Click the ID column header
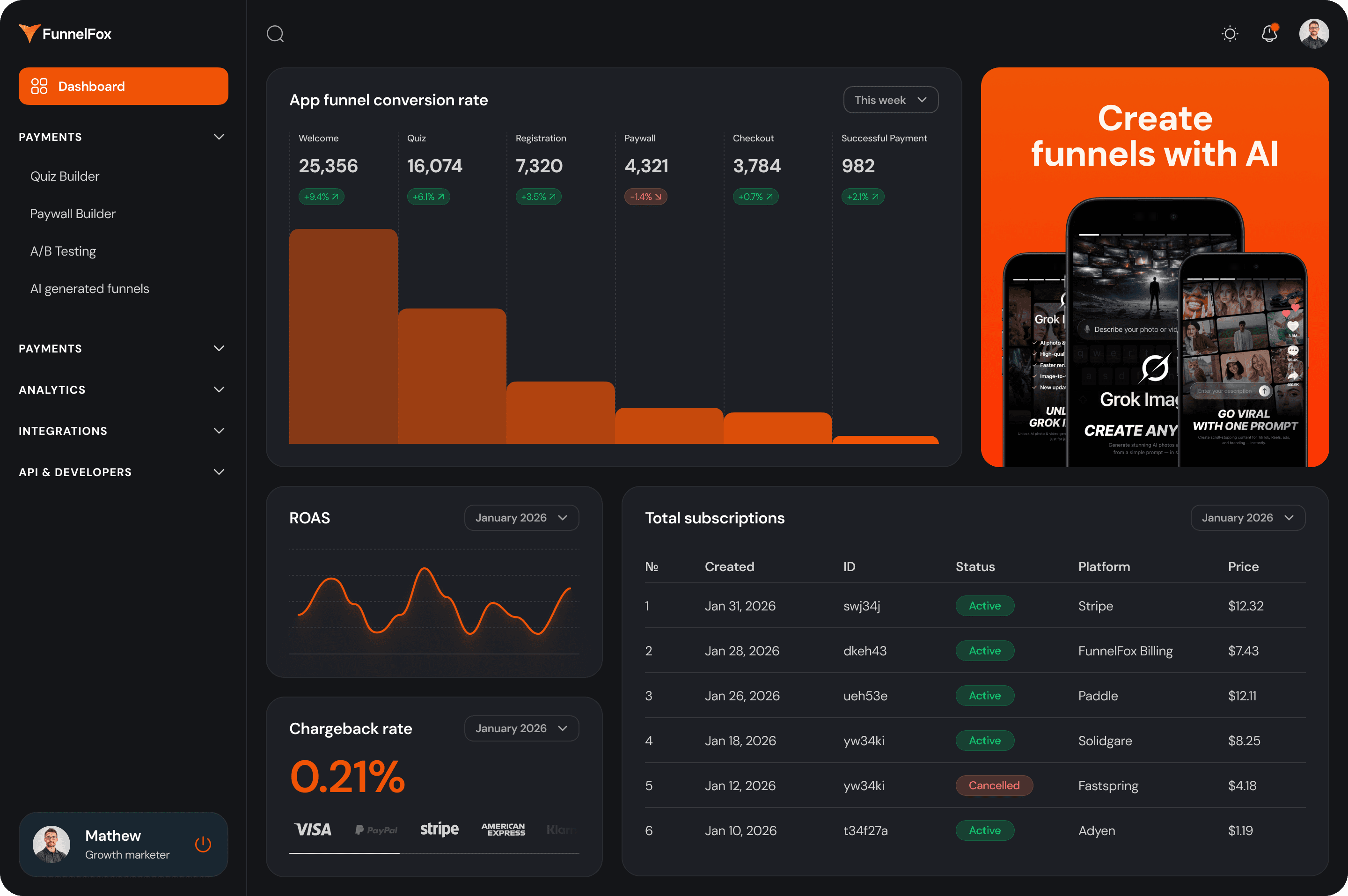 850,567
